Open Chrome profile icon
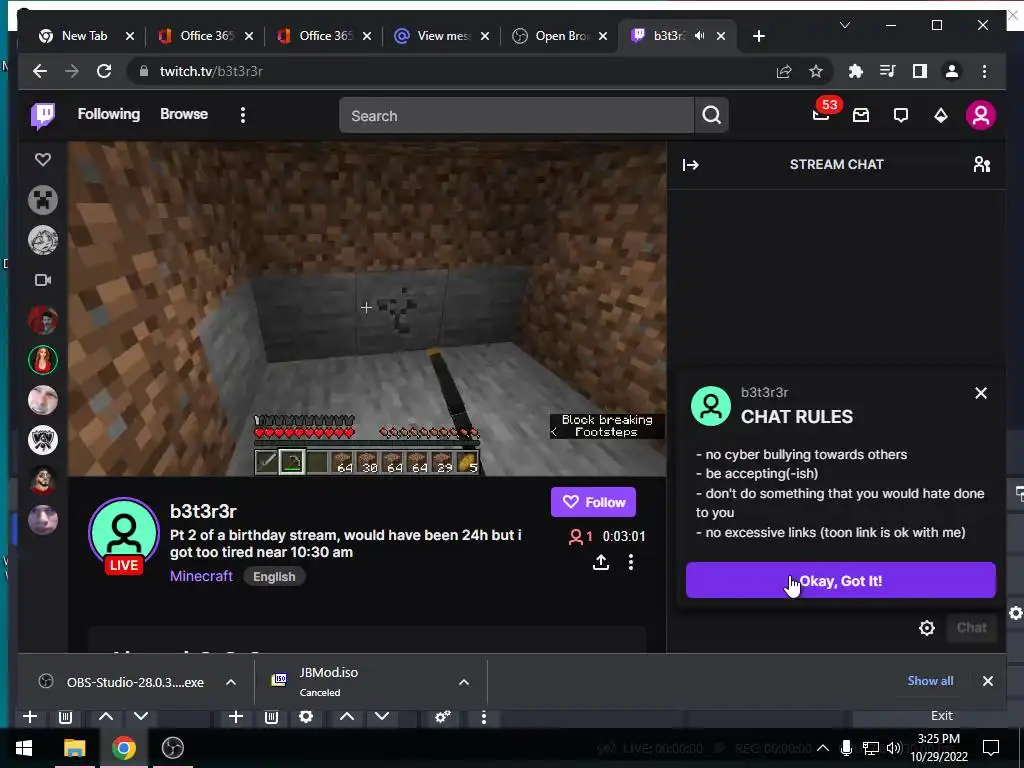 pyautogui.click(x=952, y=71)
